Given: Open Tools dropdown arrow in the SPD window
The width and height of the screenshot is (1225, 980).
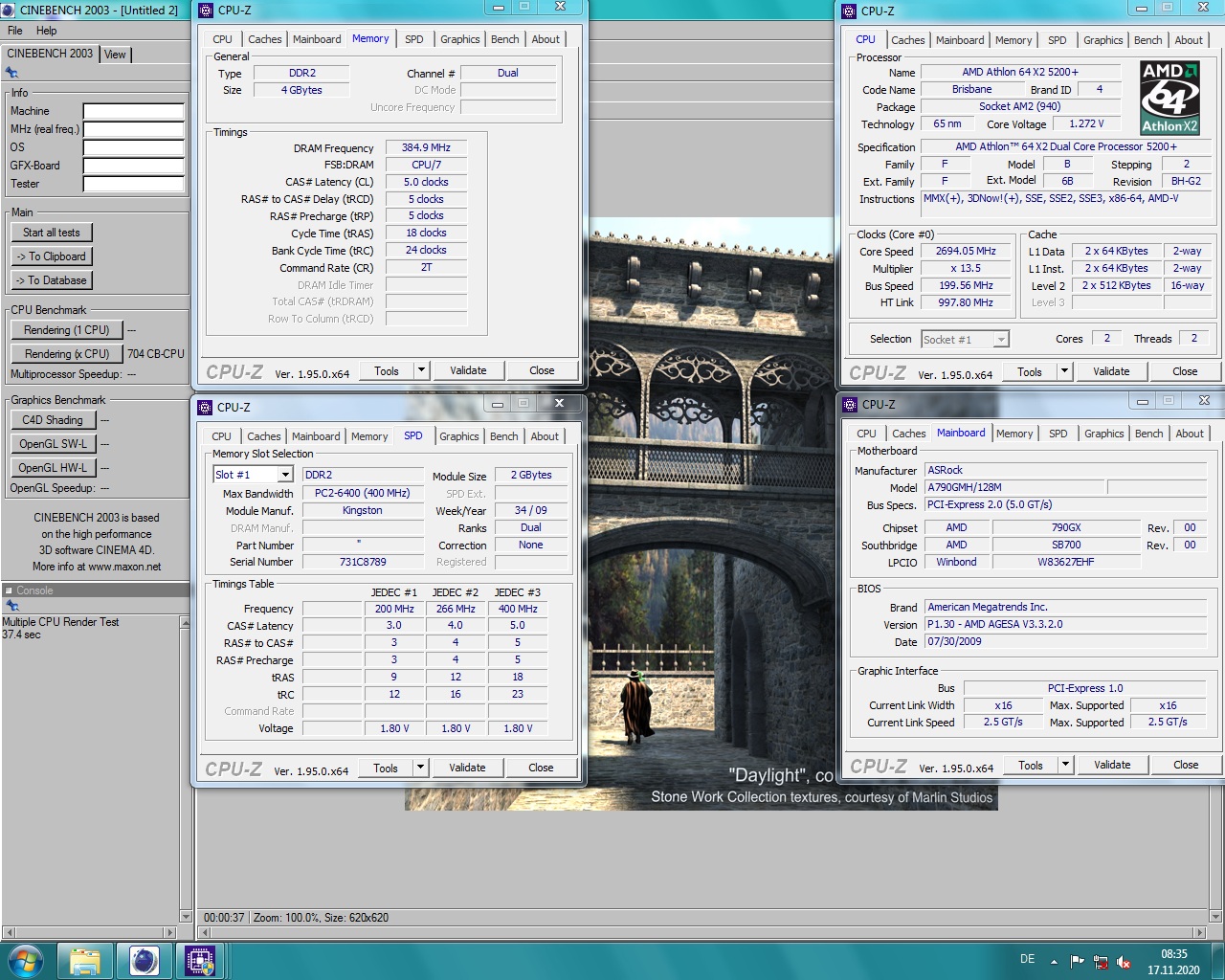Looking at the screenshot, I should [420, 768].
